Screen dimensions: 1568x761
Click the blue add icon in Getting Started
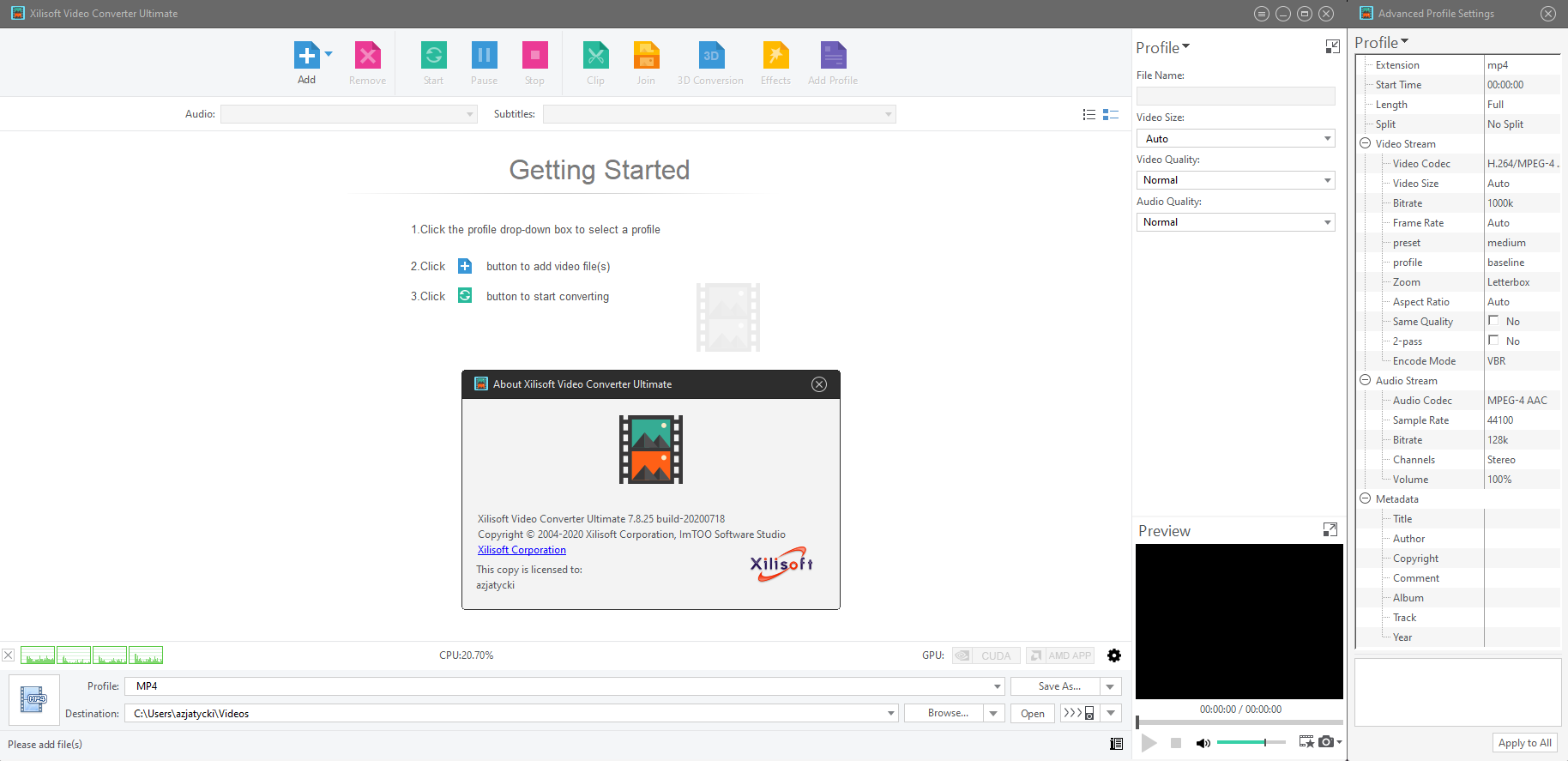pos(465,266)
